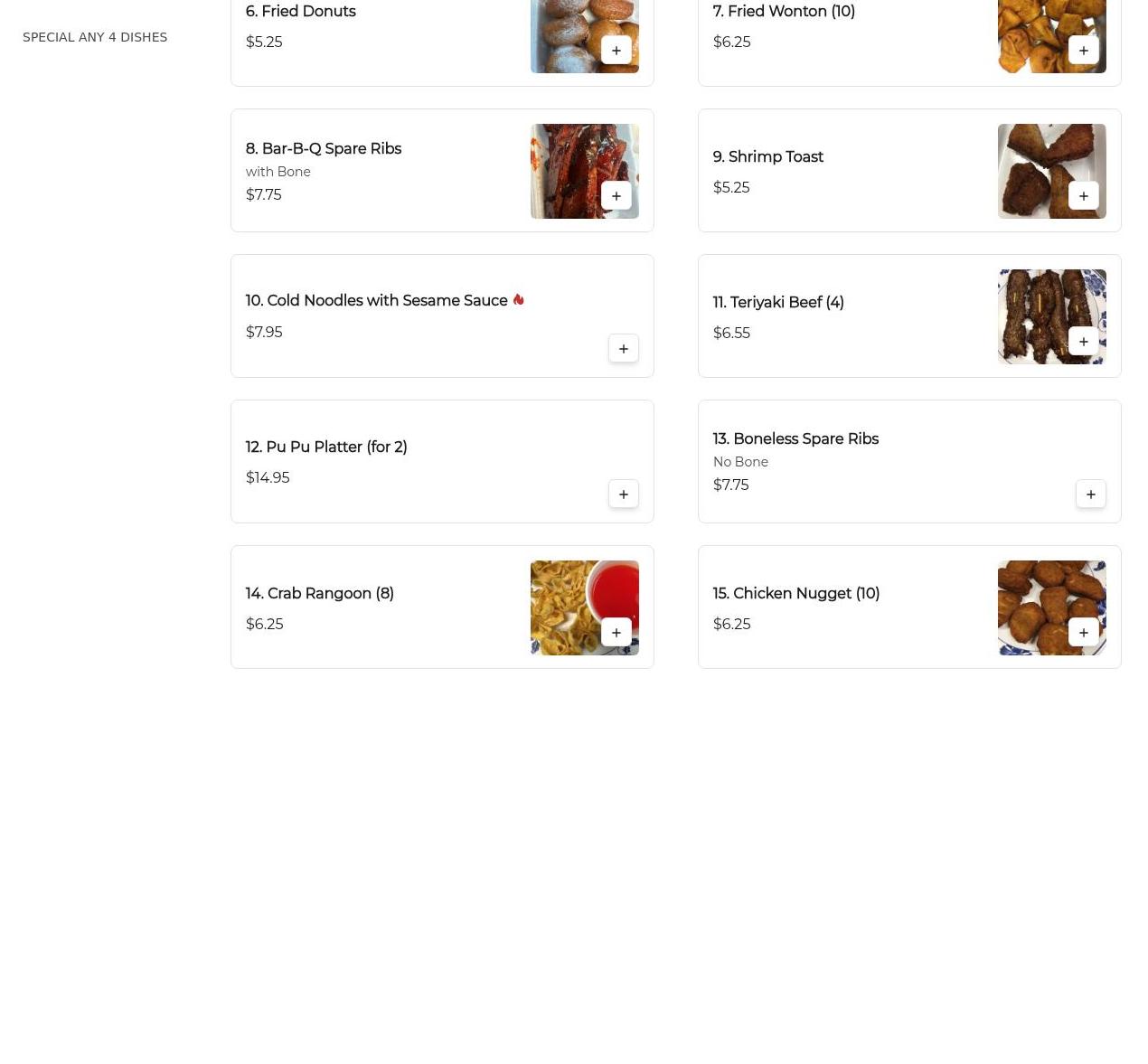Add Pu Pu Platter (for 2)

(x=624, y=494)
